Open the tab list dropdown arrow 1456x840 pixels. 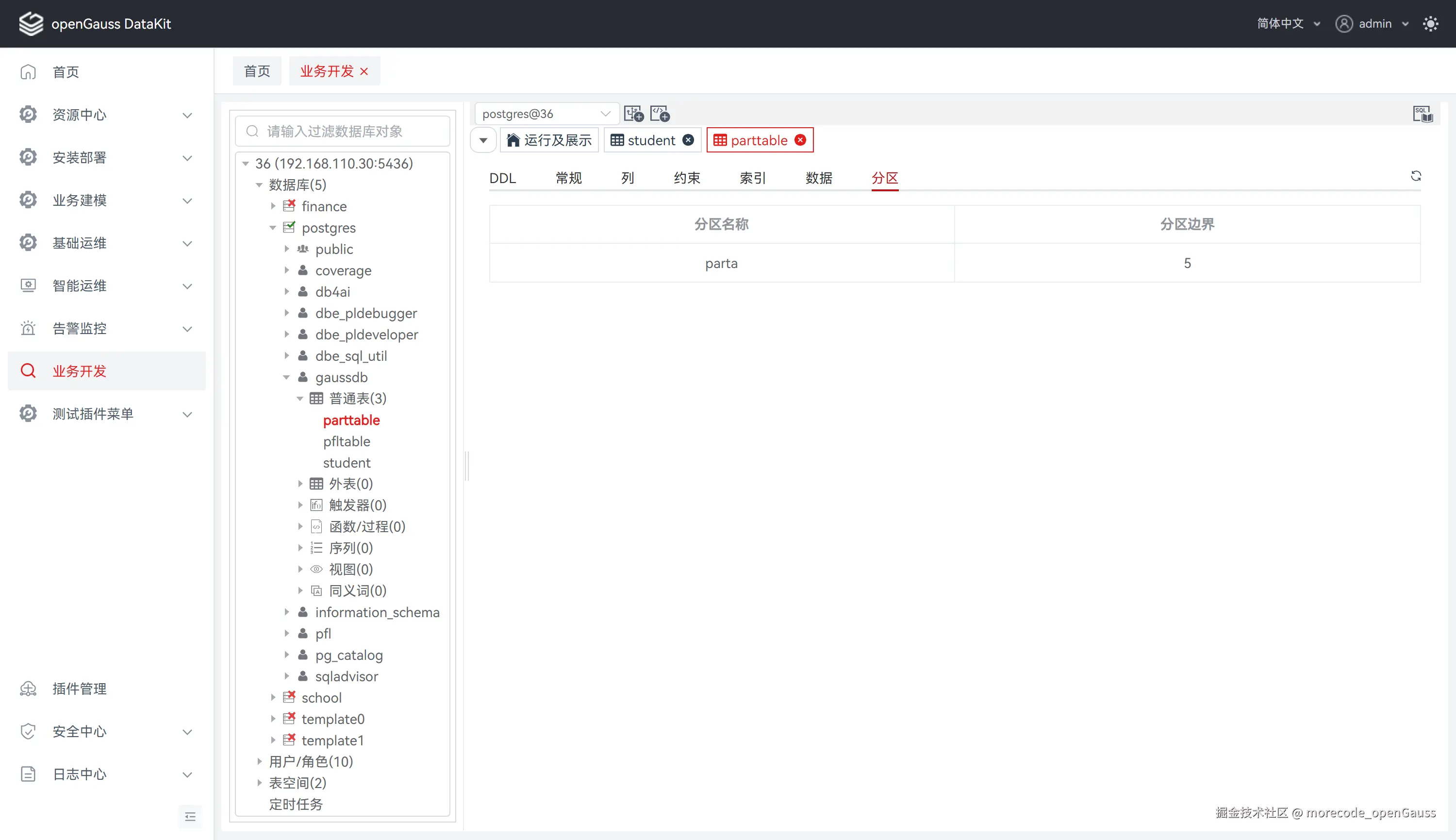click(x=483, y=140)
